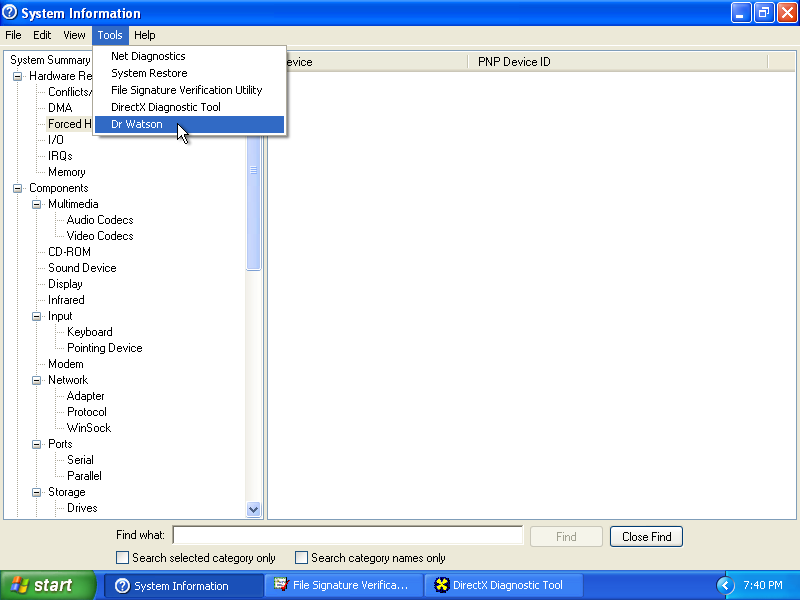
Task: Click the System Information taskbar button
Action: (182, 585)
